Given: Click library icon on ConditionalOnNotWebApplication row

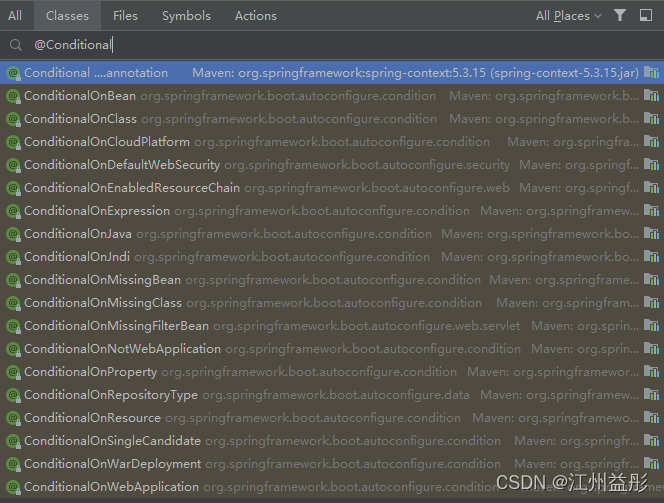Looking at the screenshot, I should point(651,348).
